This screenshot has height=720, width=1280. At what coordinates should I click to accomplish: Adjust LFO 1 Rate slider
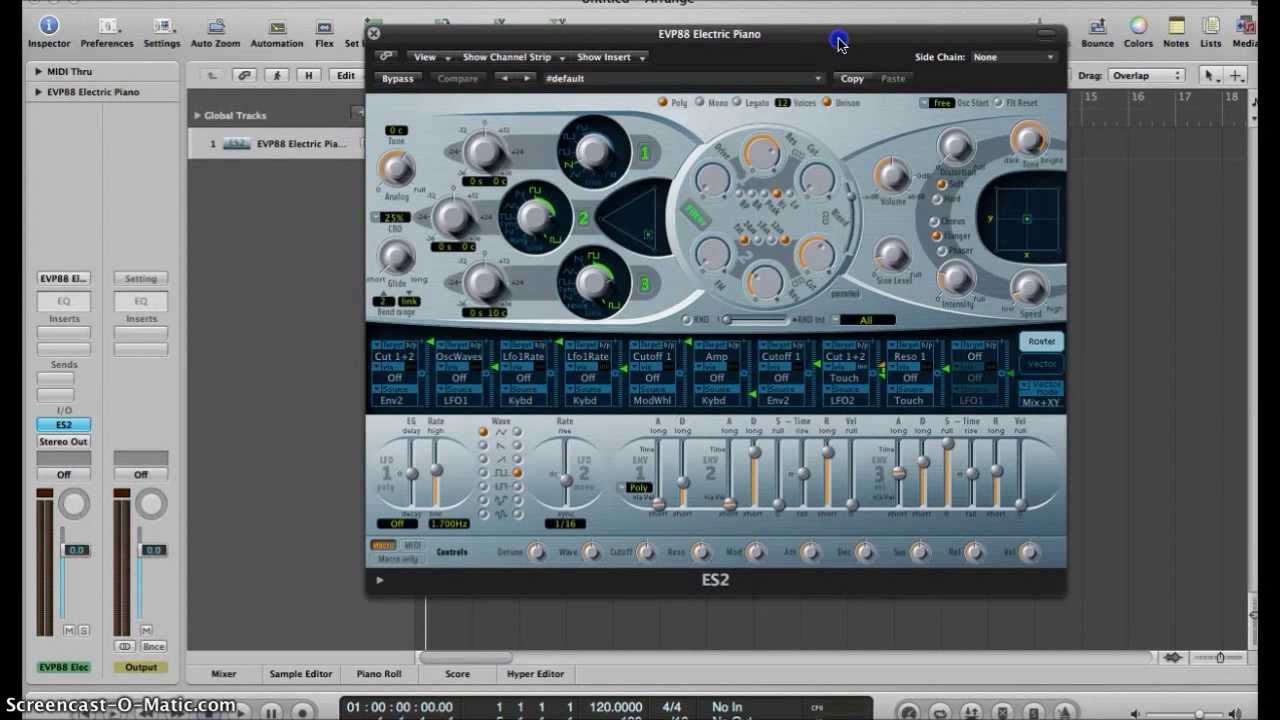point(436,472)
